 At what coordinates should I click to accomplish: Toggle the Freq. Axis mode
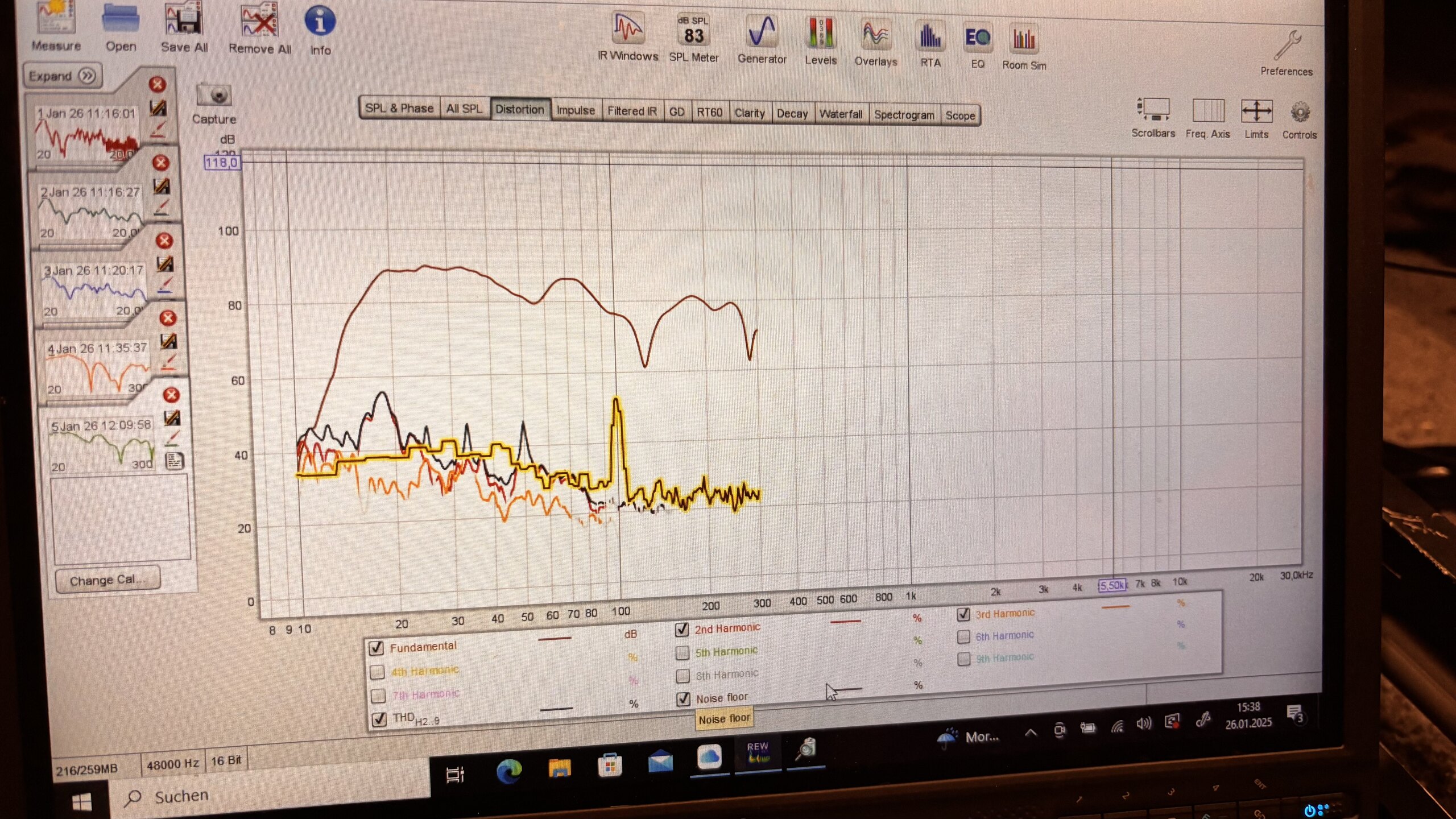[1207, 111]
